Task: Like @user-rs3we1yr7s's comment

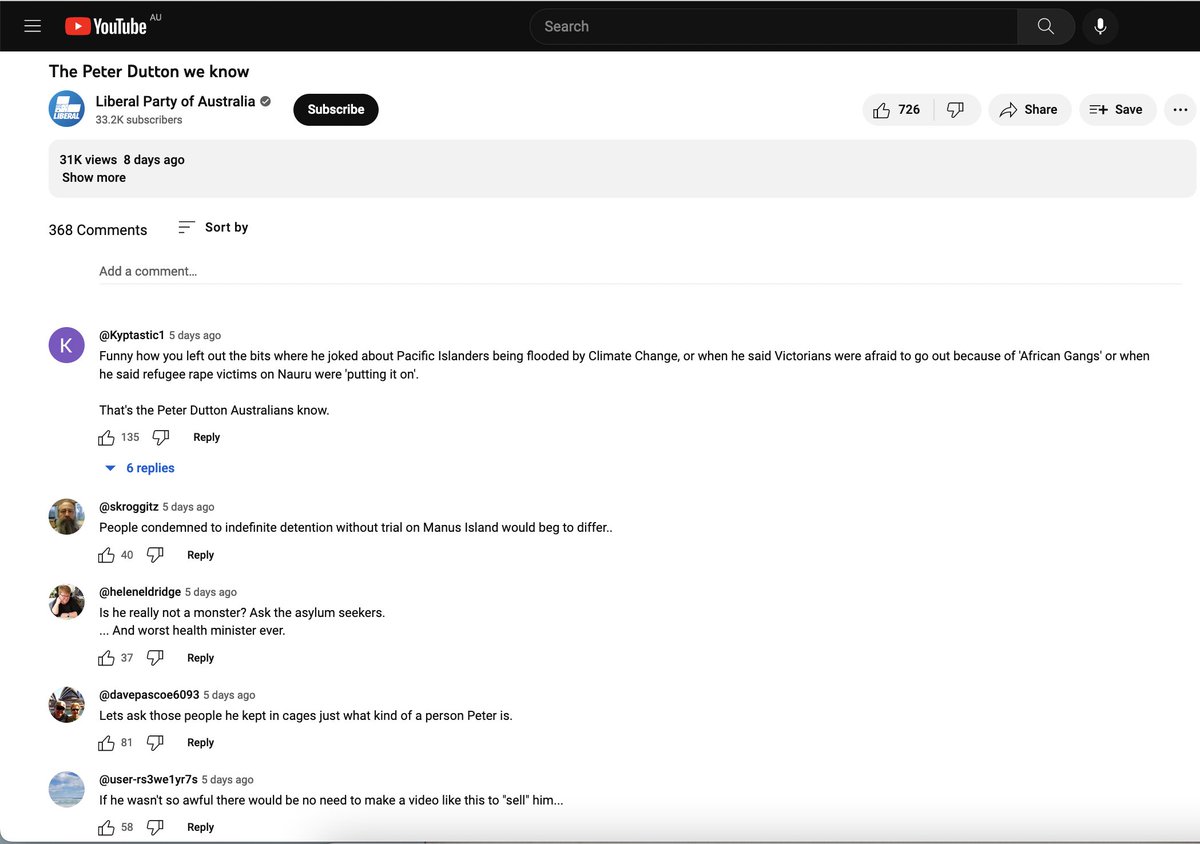Action: pyautogui.click(x=107, y=828)
